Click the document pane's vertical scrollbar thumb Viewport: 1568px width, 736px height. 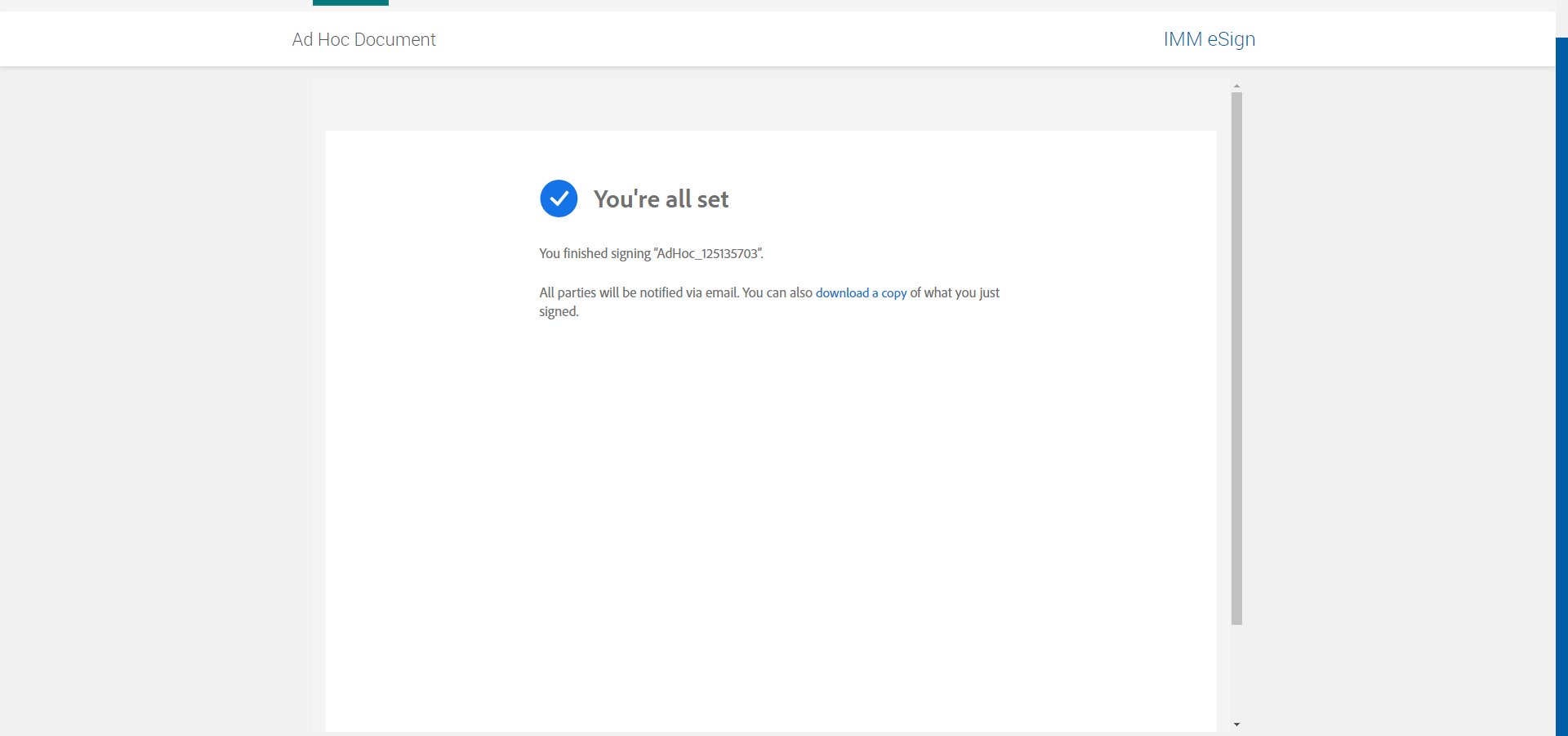coord(1236,359)
